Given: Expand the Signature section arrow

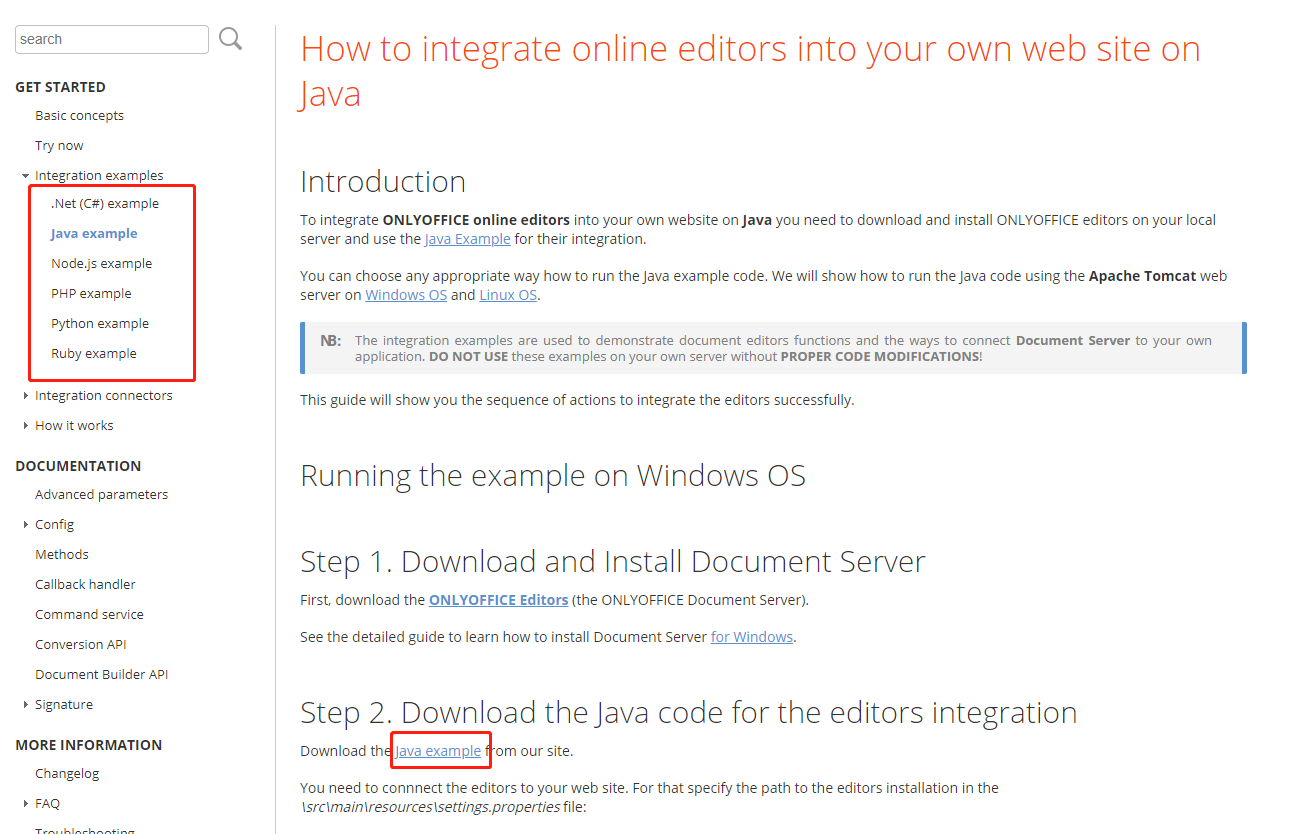Looking at the screenshot, I should (x=25, y=704).
